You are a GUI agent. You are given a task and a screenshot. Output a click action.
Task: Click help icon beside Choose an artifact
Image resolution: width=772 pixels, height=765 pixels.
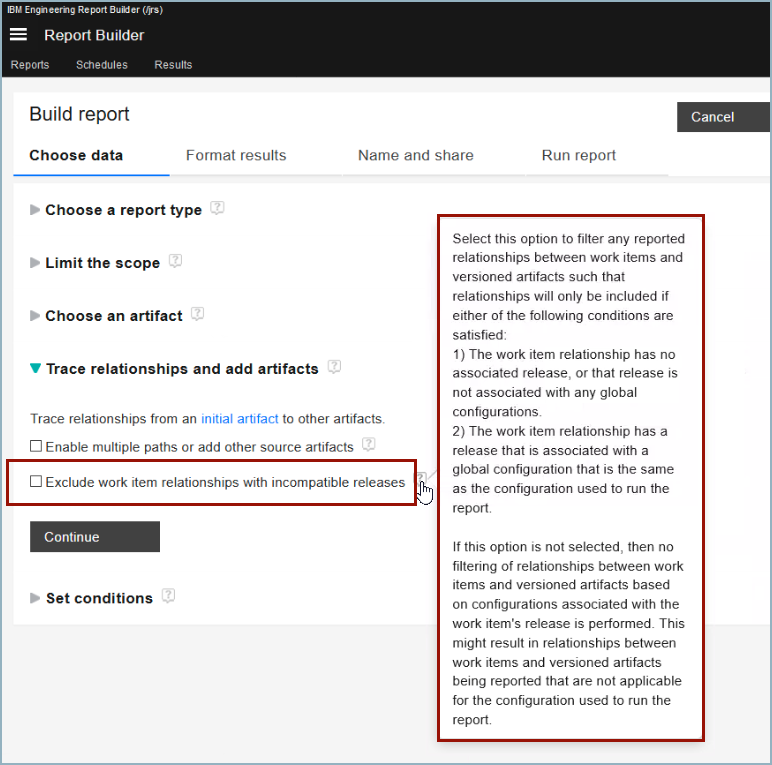point(198,314)
